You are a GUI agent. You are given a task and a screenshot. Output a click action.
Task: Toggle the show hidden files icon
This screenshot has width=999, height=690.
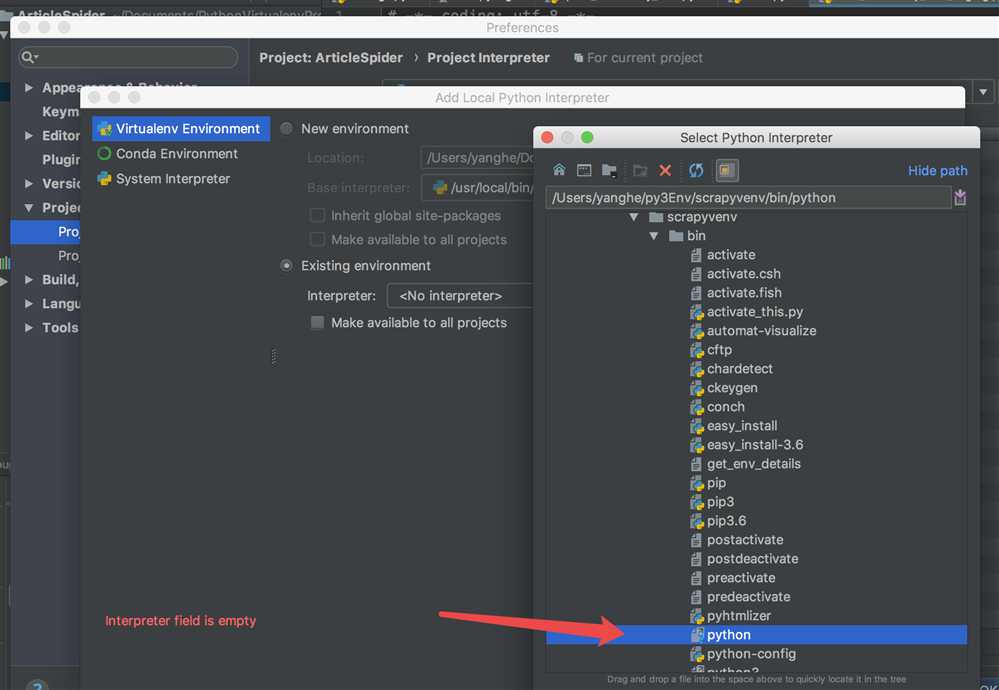(727, 170)
